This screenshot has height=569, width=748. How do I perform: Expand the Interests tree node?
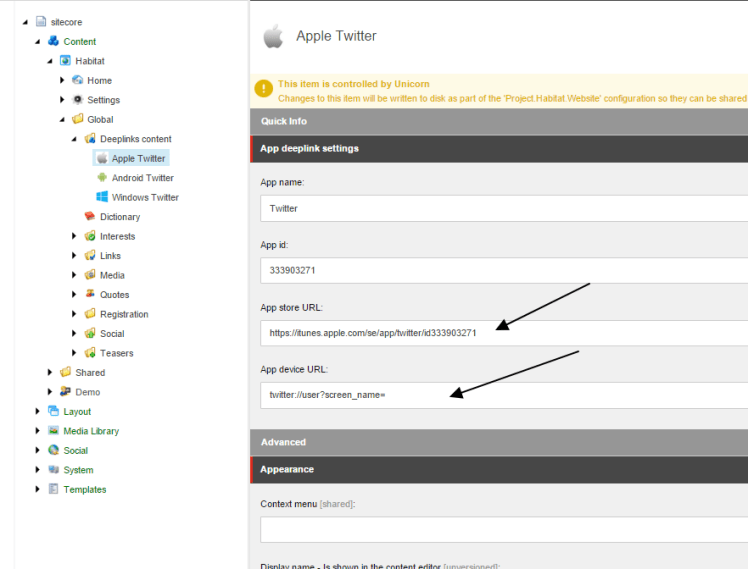click(x=74, y=236)
